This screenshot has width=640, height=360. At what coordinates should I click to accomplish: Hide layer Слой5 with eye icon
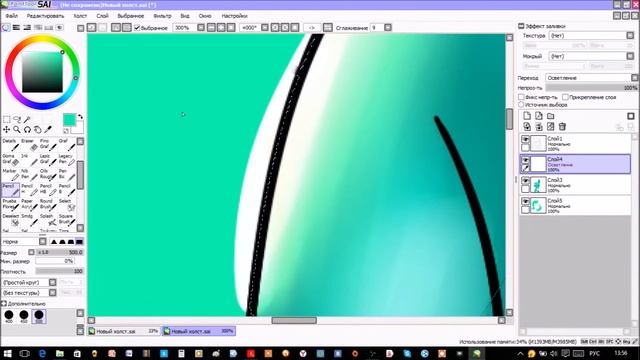525,202
